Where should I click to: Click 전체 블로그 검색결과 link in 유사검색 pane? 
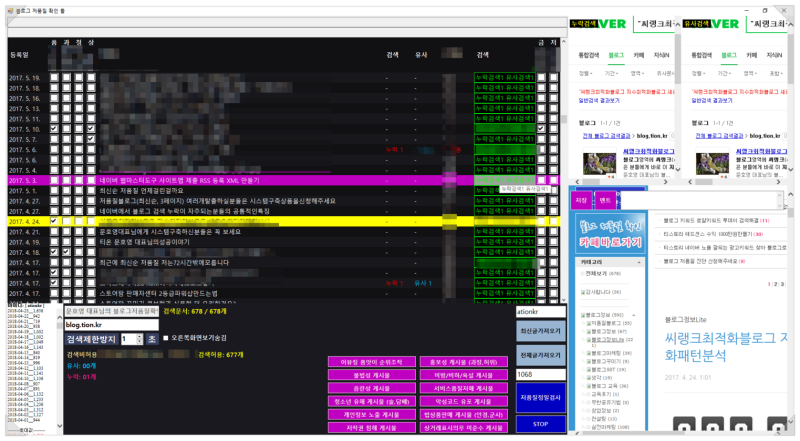tap(719, 136)
